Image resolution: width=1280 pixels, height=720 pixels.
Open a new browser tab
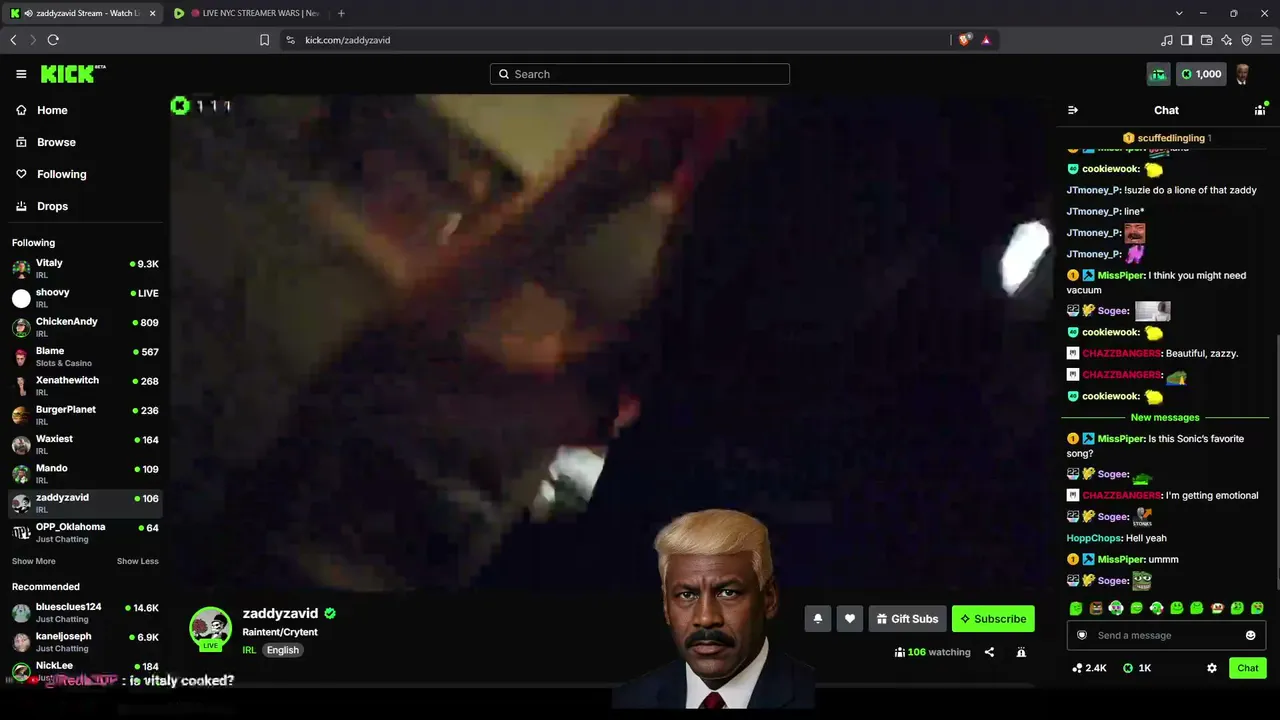pos(341,13)
